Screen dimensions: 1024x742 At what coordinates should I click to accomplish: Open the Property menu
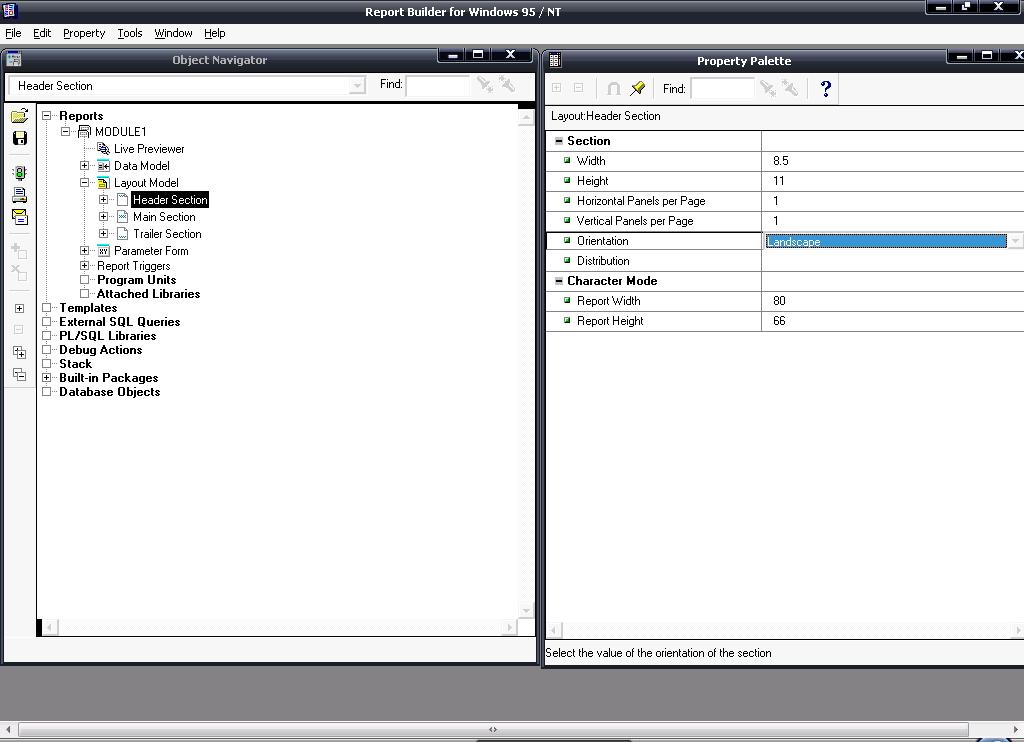pos(84,33)
